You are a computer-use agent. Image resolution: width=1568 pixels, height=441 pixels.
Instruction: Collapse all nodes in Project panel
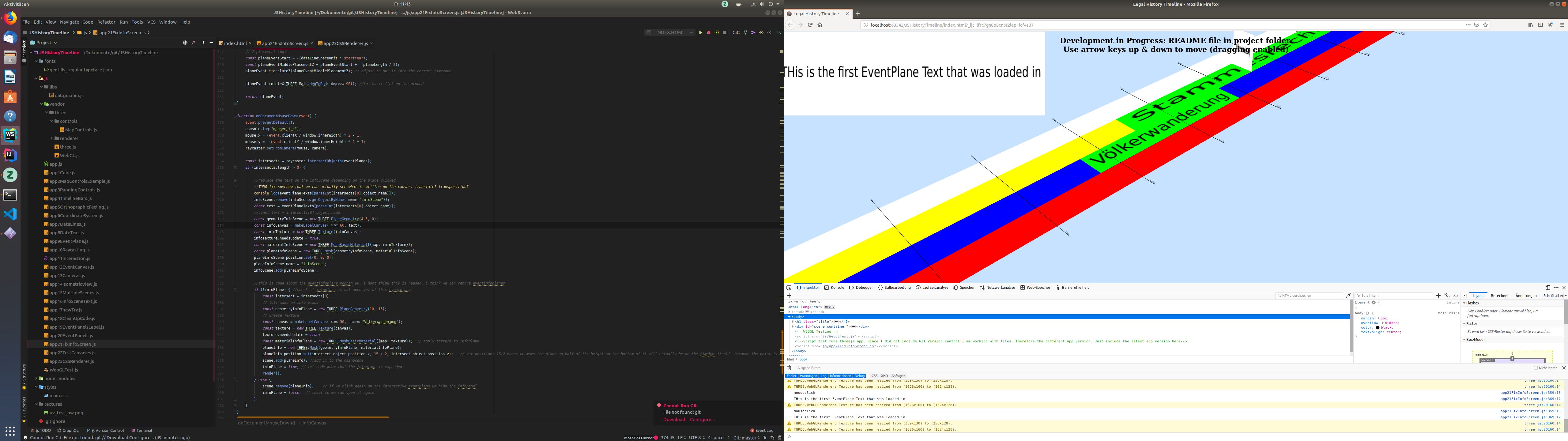tap(194, 43)
